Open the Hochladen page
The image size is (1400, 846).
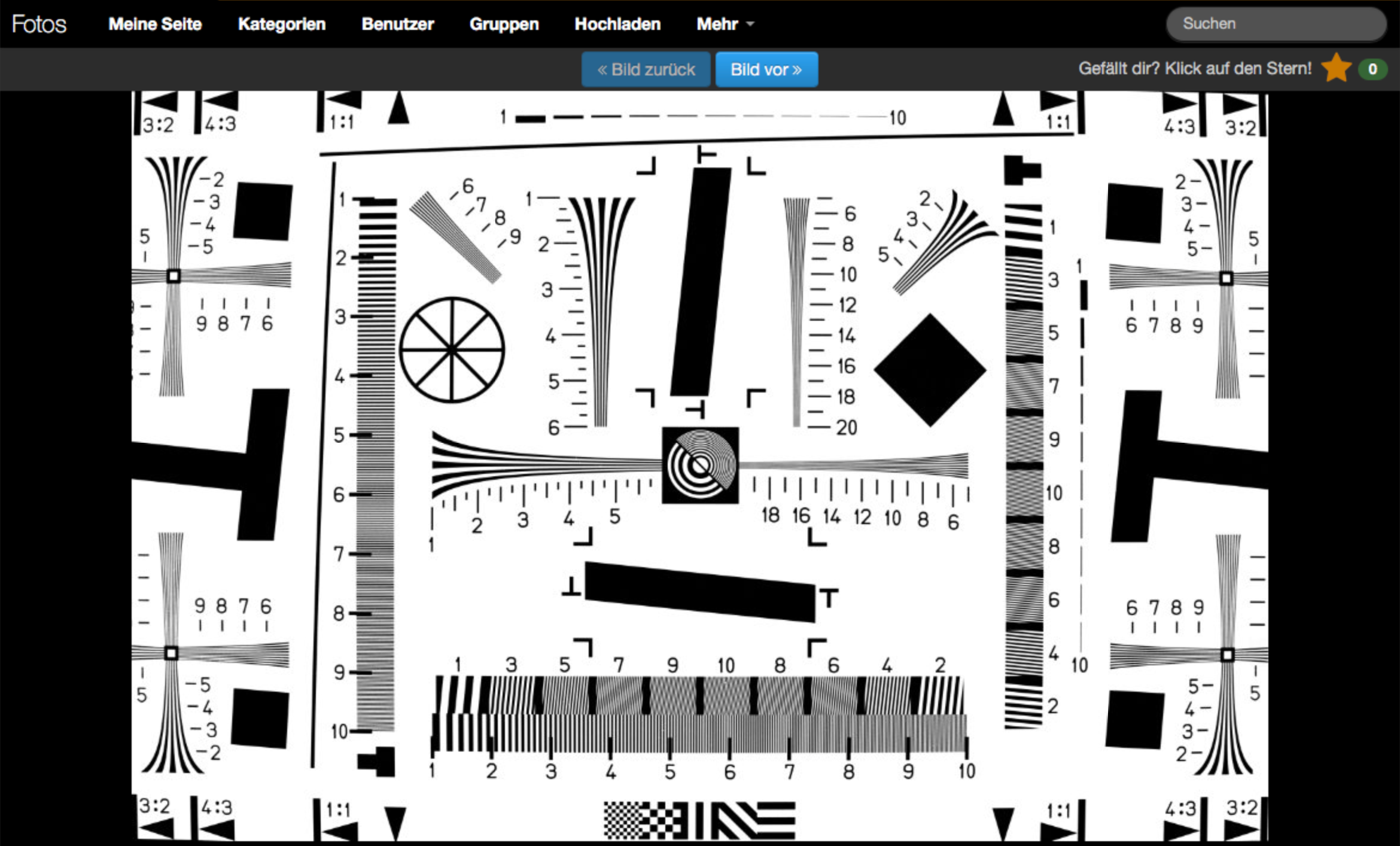coord(617,24)
